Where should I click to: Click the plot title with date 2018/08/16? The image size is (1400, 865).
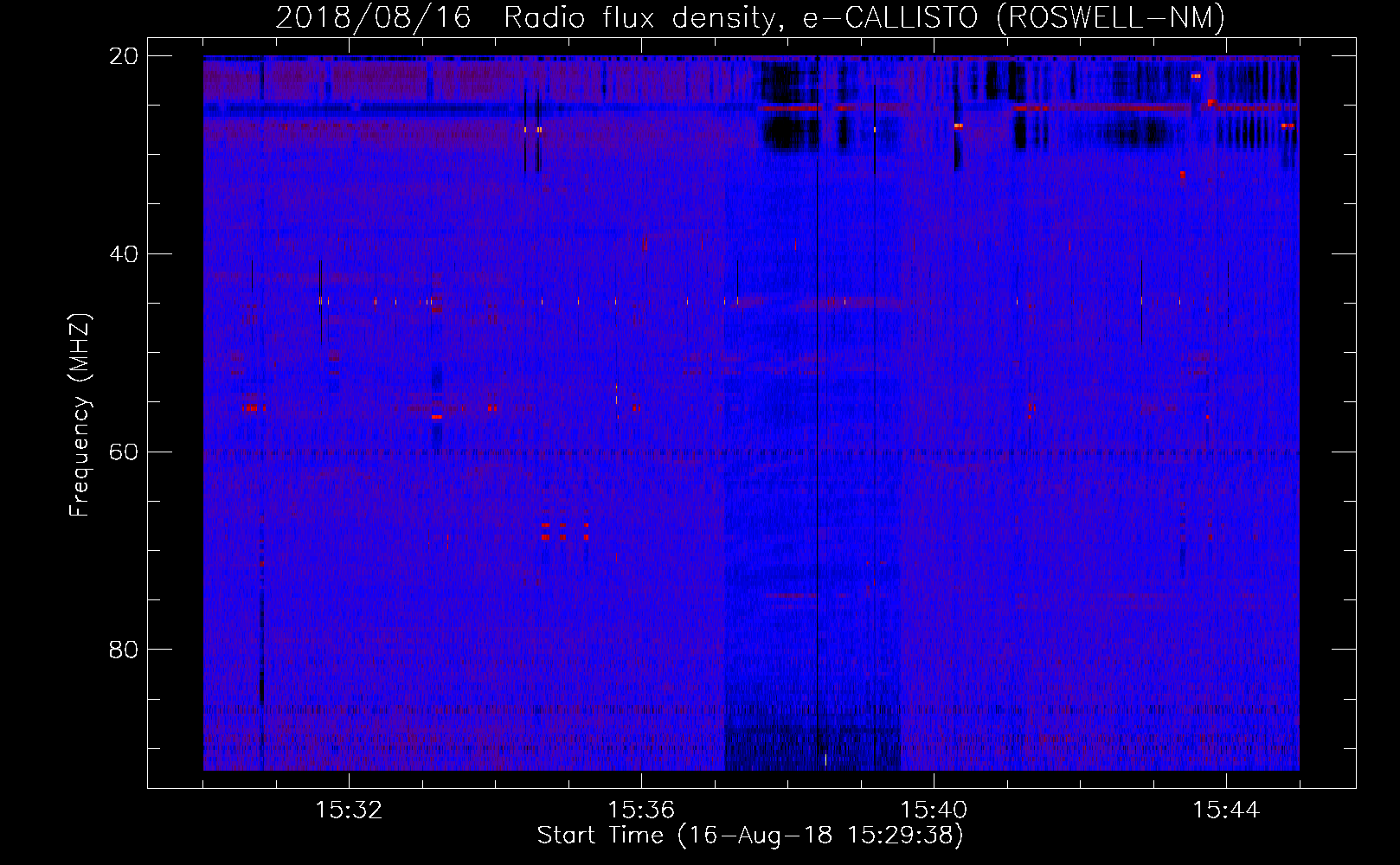[x=750, y=17]
